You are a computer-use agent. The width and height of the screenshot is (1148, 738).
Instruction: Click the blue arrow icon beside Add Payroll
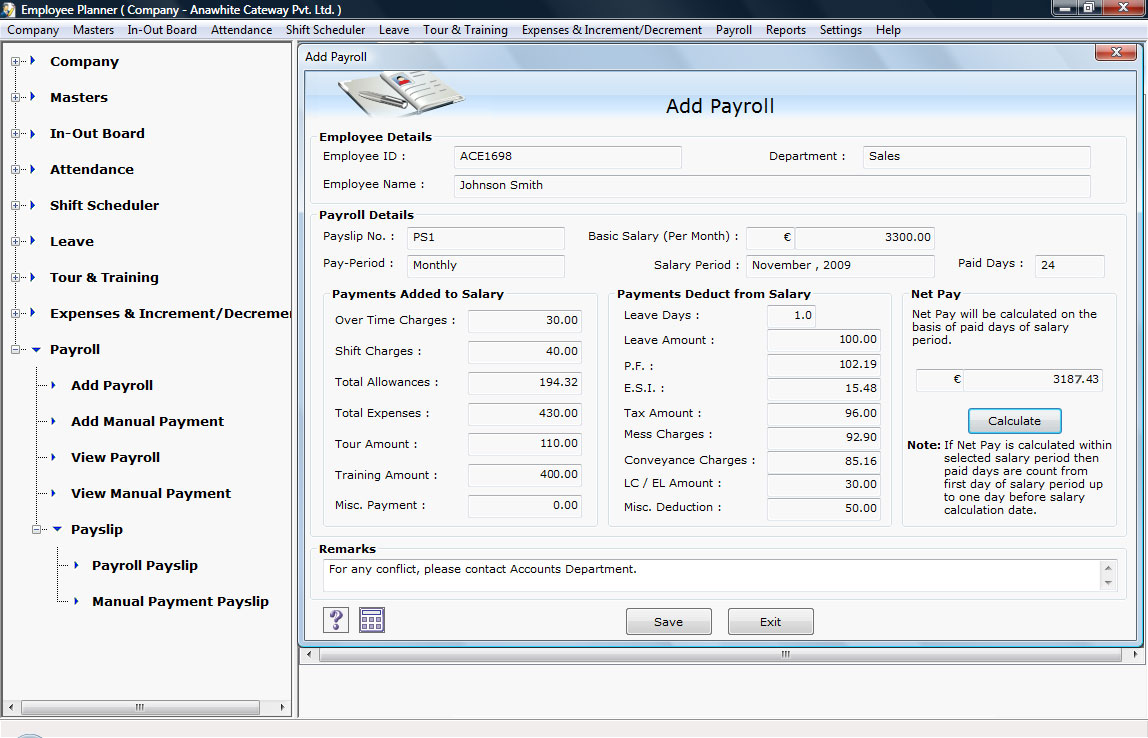[x=54, y=385]
